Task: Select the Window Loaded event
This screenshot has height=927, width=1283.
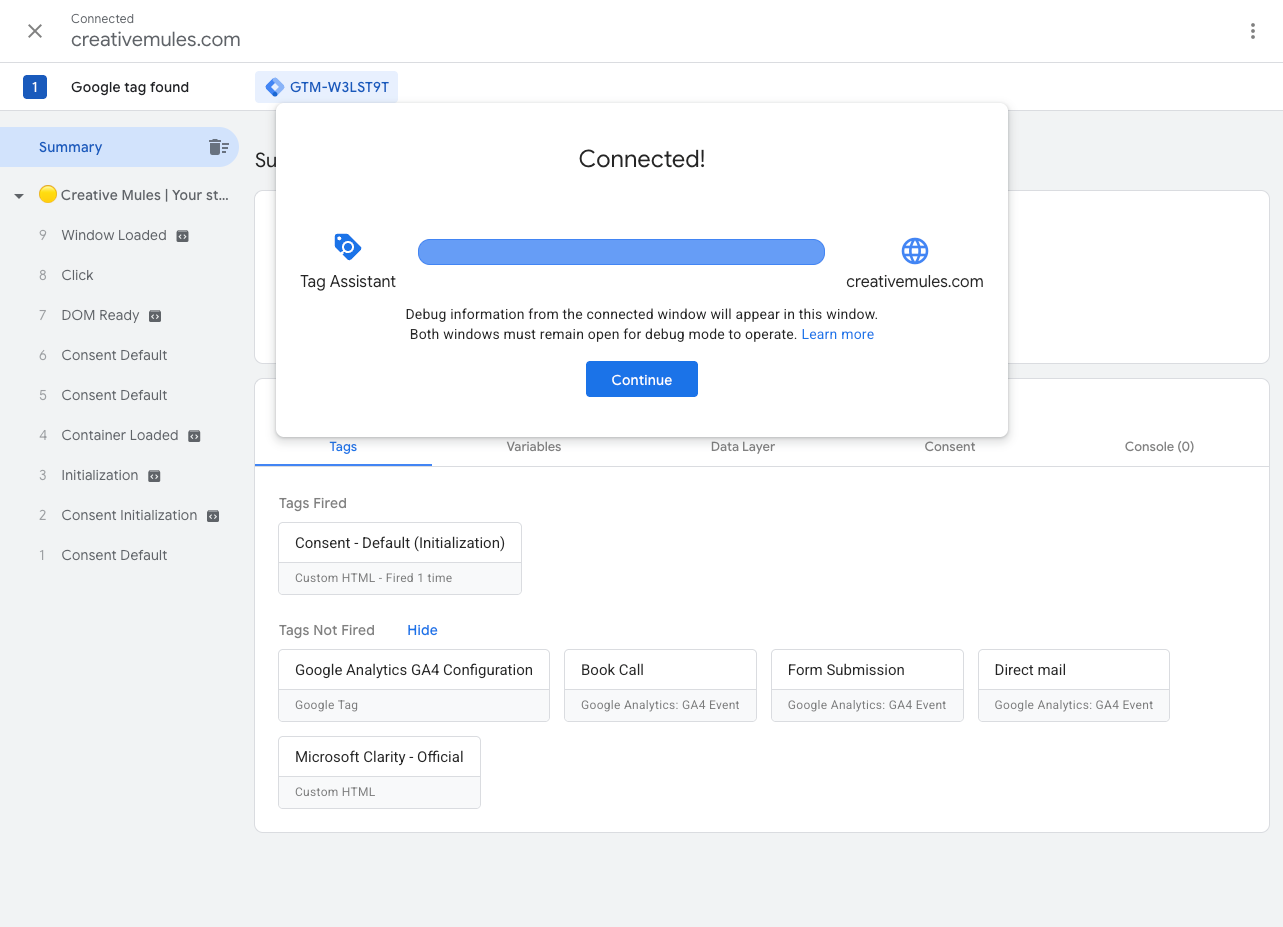Action: coord(114,235)
